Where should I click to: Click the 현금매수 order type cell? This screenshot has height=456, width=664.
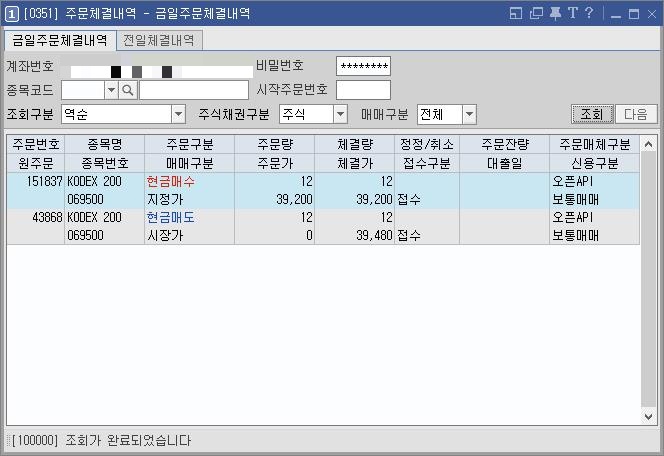(189, 182)
